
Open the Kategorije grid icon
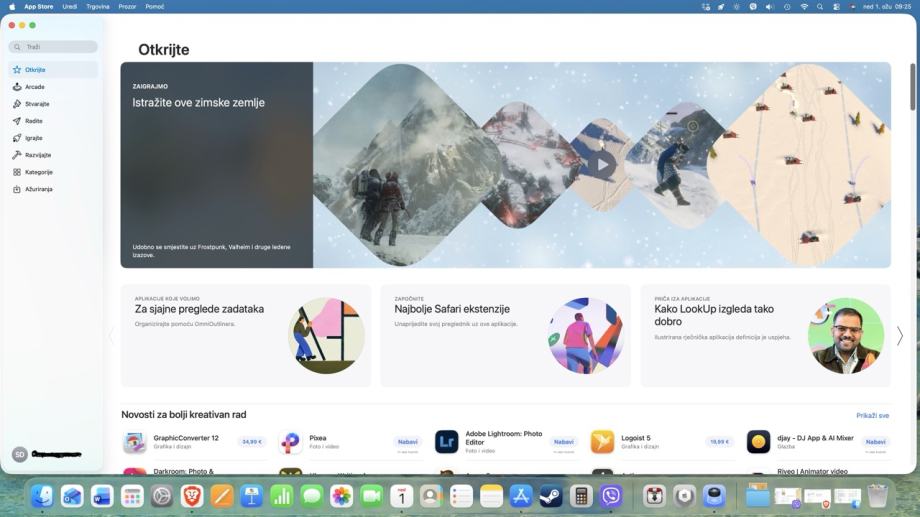pyautogui.click(x=17, y=172)
